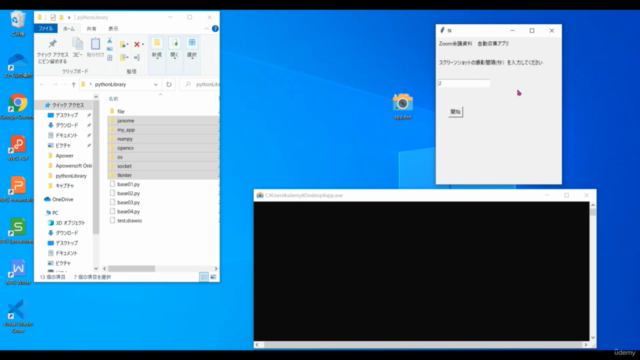This screenshot has height=360, width=640.
Task: Click Properties icon in Explorer title bar
Action: [x=53, y=17]
